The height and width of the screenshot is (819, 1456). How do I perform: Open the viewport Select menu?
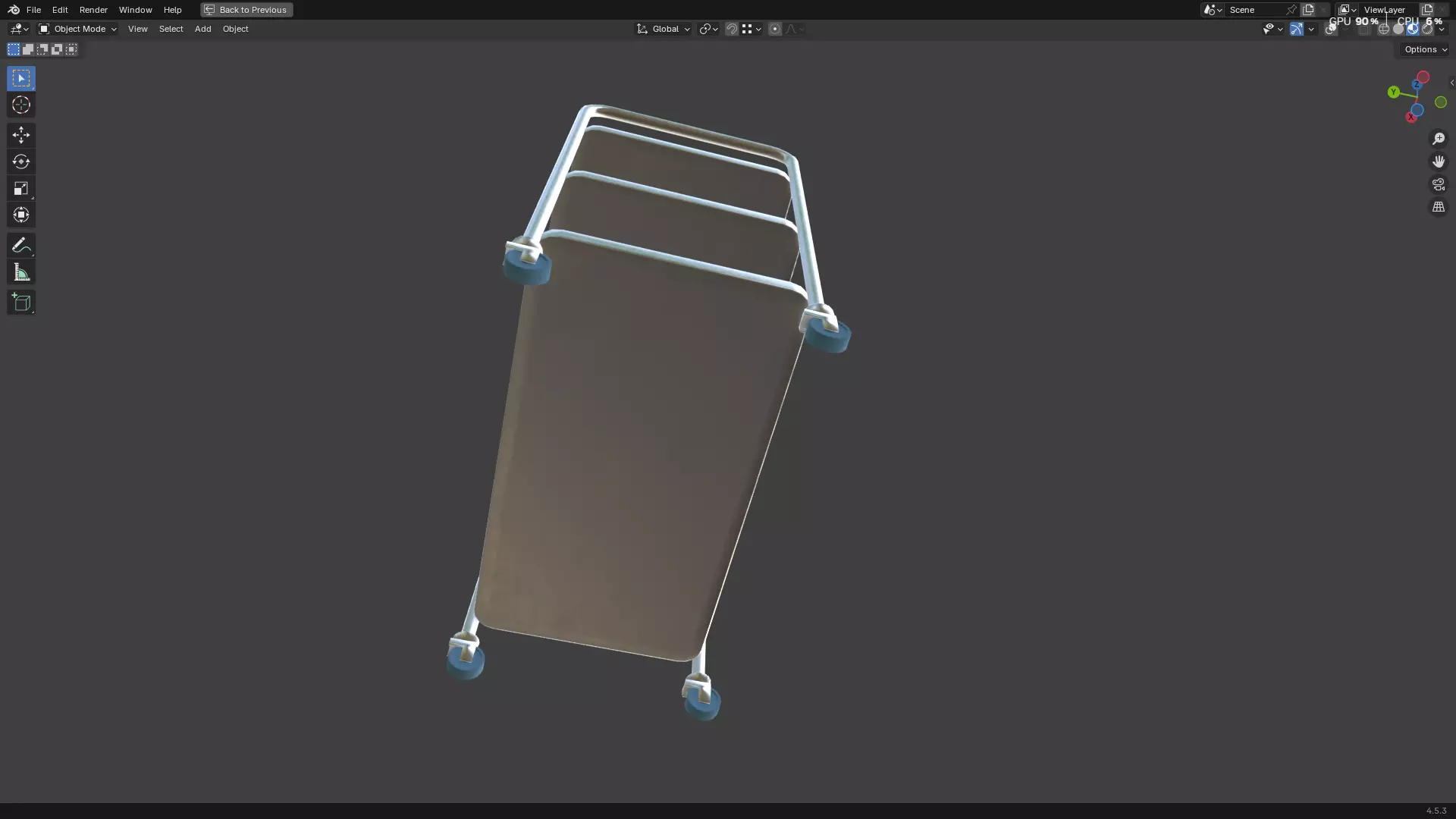click(171, 29)
